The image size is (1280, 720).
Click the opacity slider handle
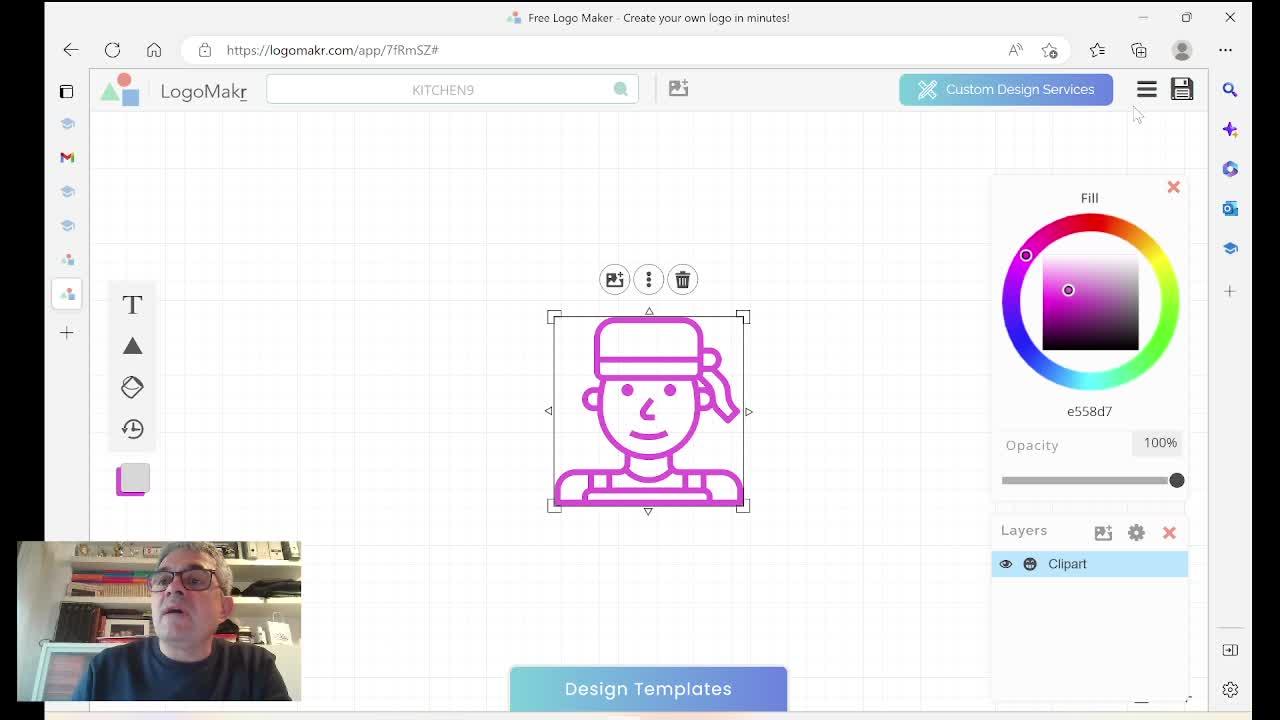pyautogui.click(x=1177, y=481)
